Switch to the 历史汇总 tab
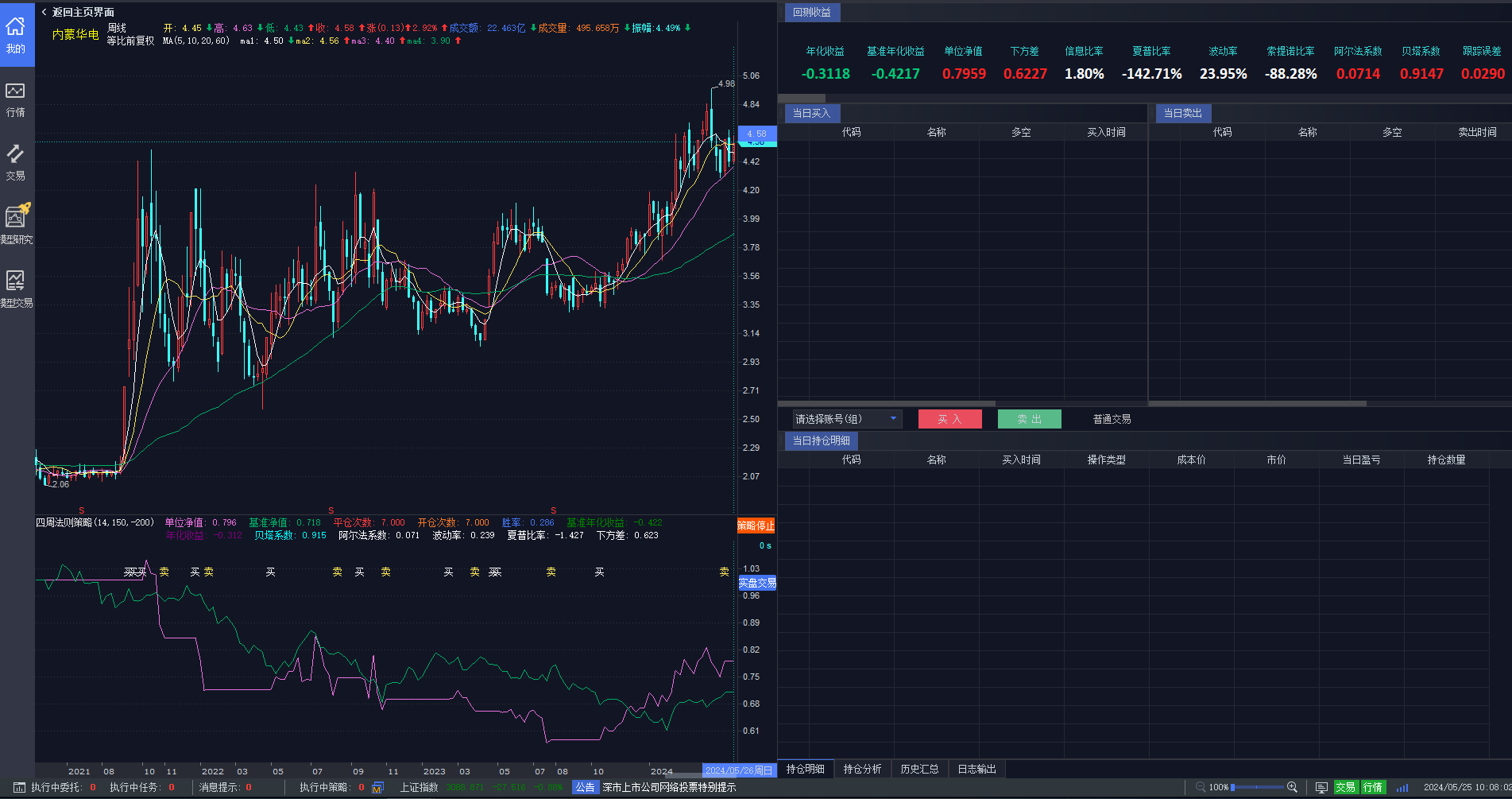The height and width of the screenshot is (799, 1512). pos(919,769)
